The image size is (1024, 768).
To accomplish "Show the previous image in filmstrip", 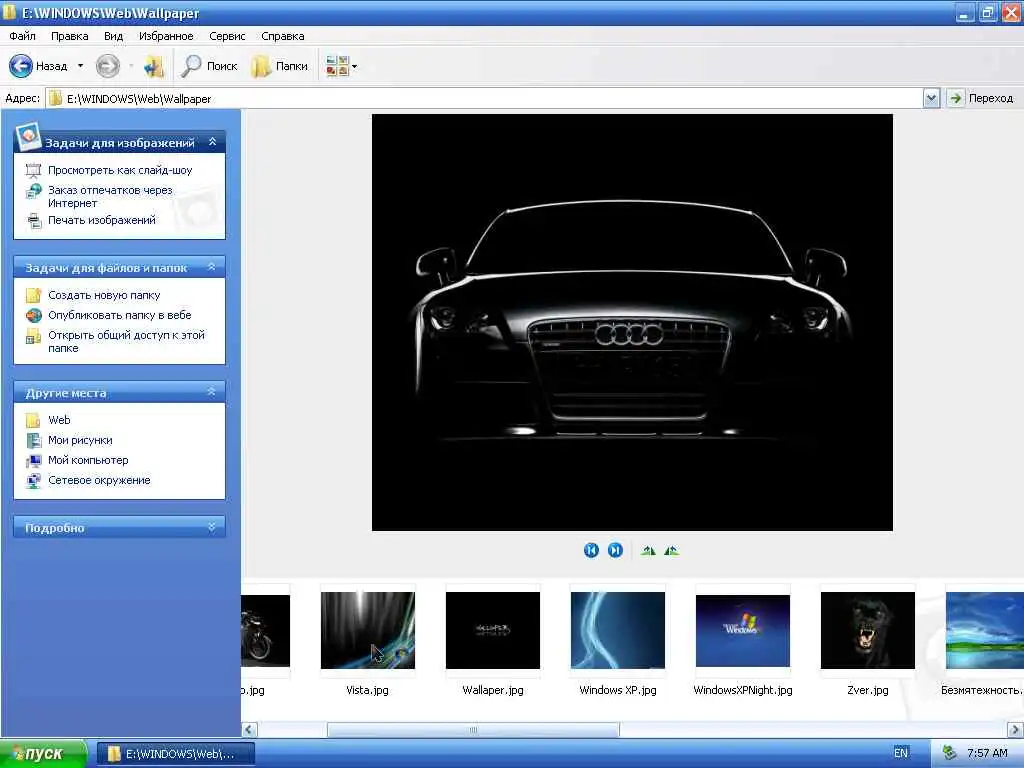I will pyautogui.click(x=591, y=550).
